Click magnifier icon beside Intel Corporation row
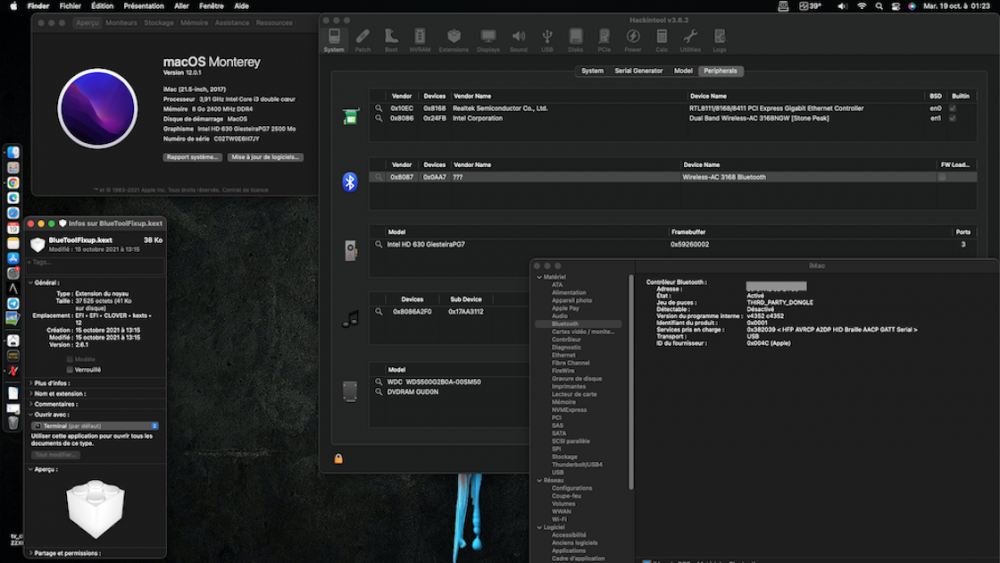 pos(379,118)
